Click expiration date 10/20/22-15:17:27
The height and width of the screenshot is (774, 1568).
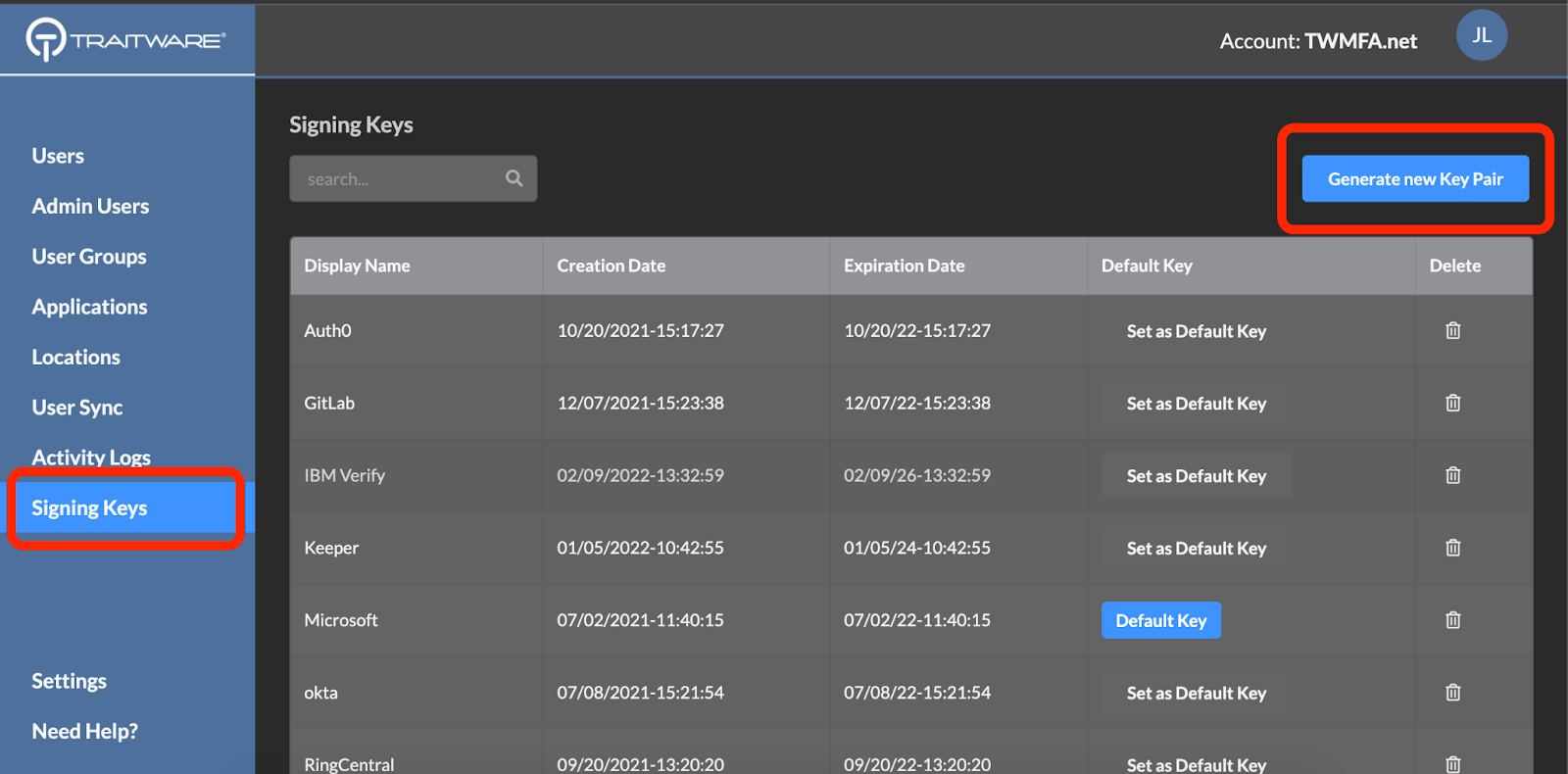[917, 330]
